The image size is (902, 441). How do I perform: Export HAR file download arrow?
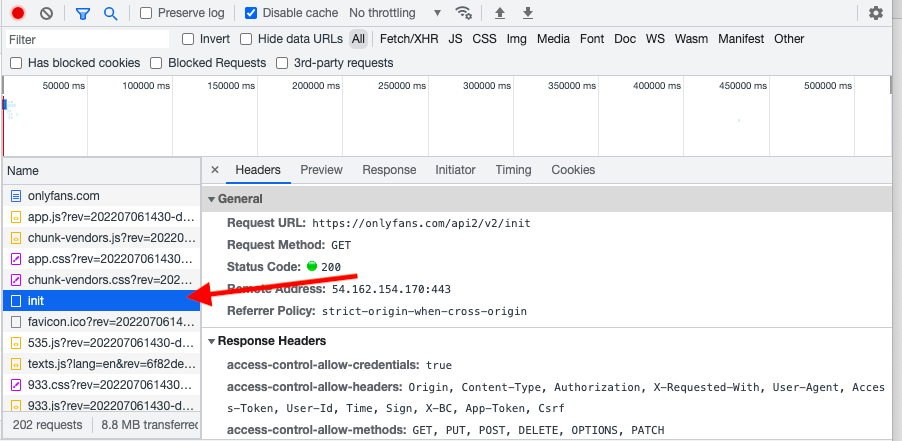coord(528,13)
